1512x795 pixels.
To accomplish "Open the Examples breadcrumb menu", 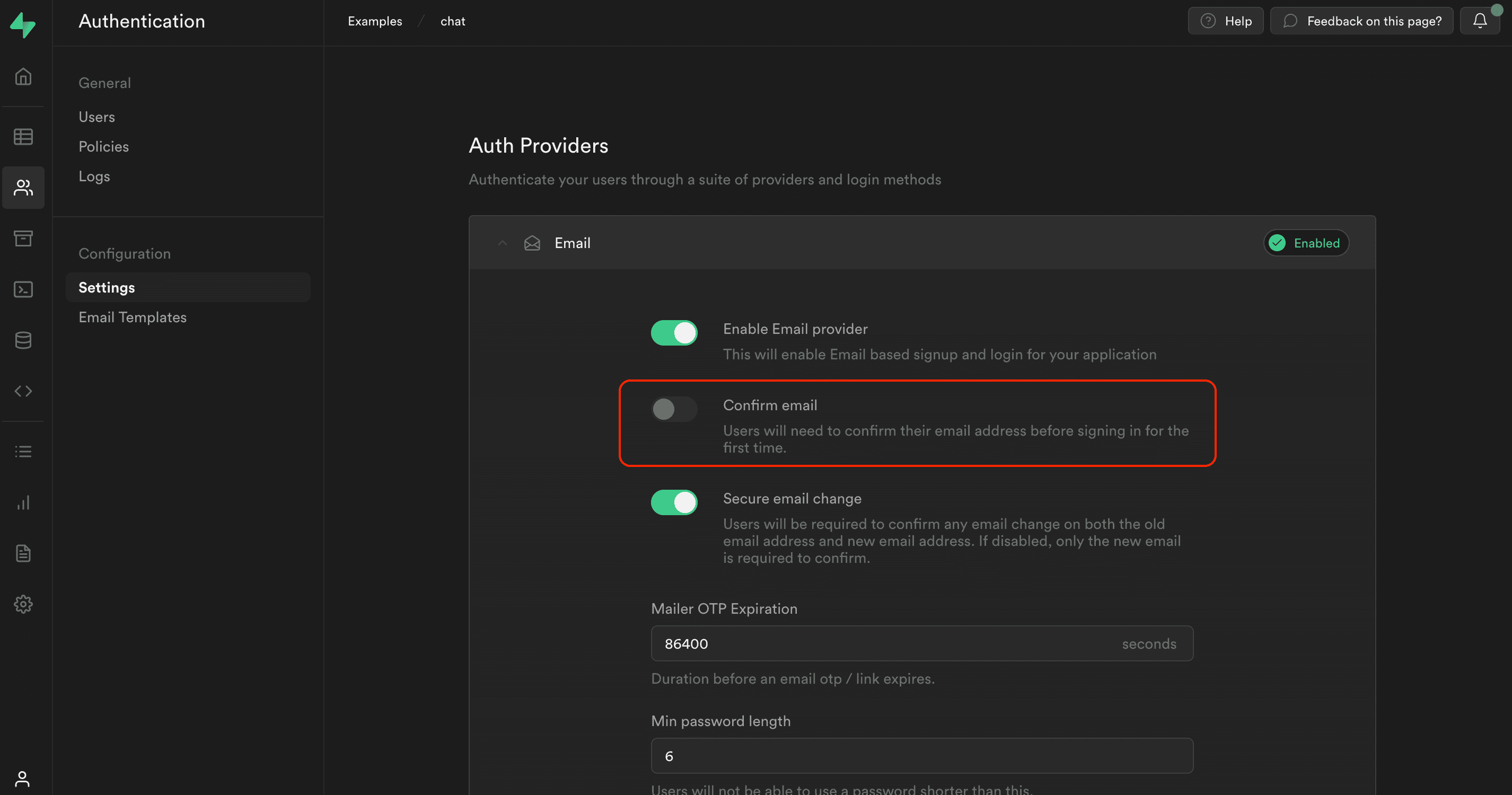I will coord(375,21).
